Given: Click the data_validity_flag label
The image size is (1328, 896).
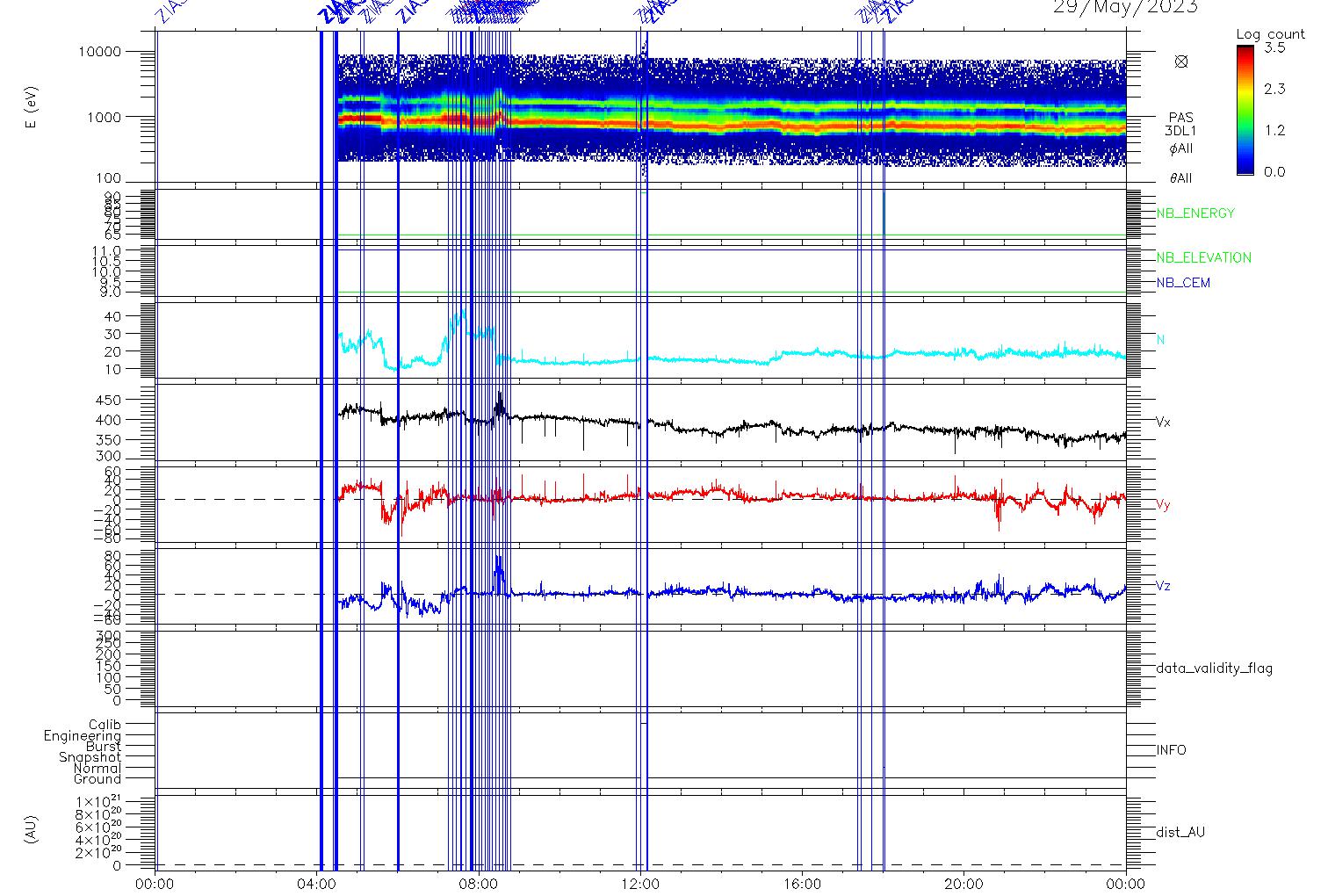Looking at the screenshot, I should click(1214, 668).
